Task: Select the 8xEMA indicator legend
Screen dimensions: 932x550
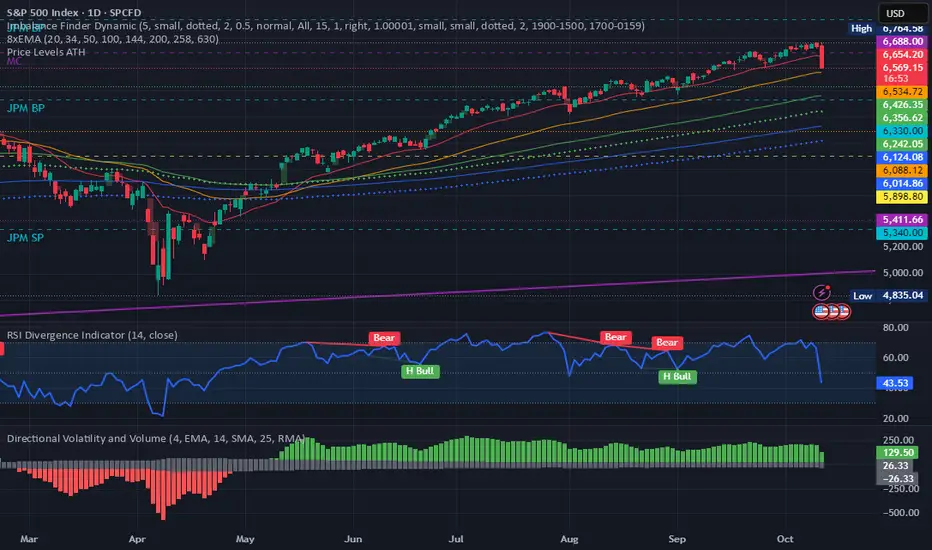Action: tap(113, 39)
